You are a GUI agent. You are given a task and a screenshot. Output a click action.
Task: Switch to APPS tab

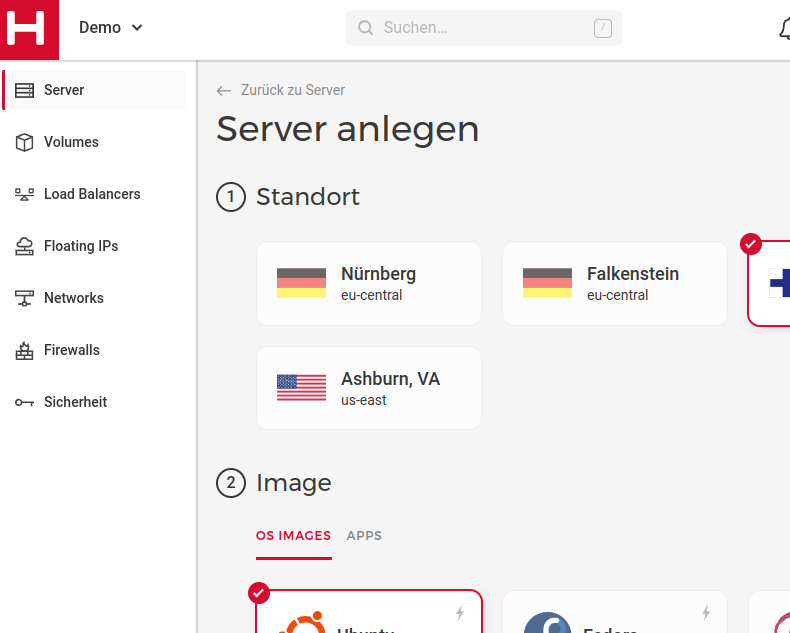pyautogui.click(x=364, y=536)
